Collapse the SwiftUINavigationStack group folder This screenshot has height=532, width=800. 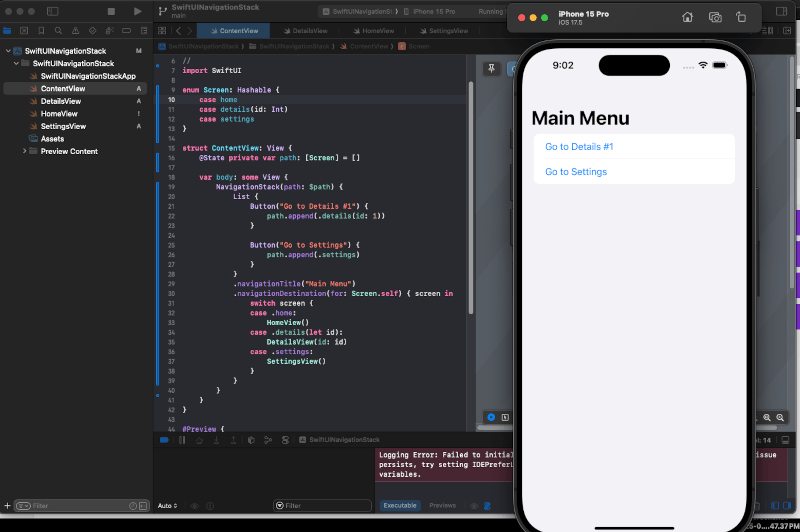pos(16,63)
